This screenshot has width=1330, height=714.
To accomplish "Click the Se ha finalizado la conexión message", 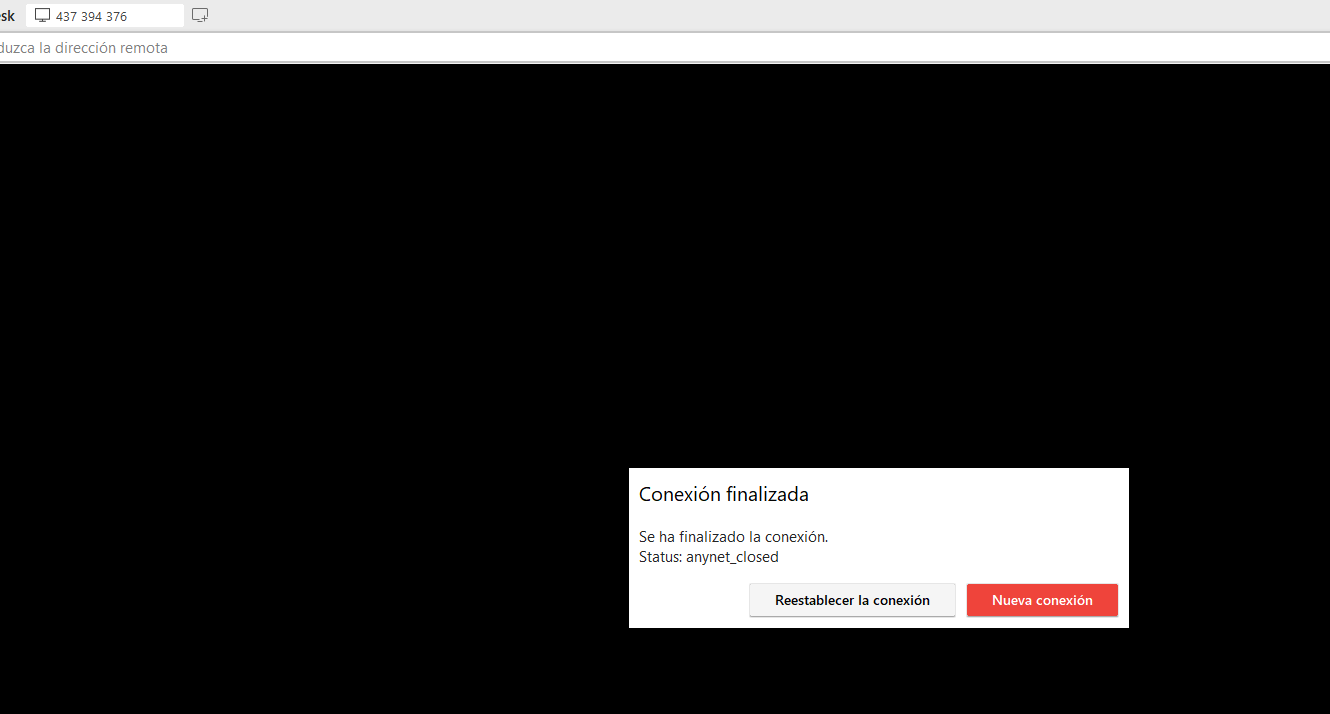I will click(733, 537).
